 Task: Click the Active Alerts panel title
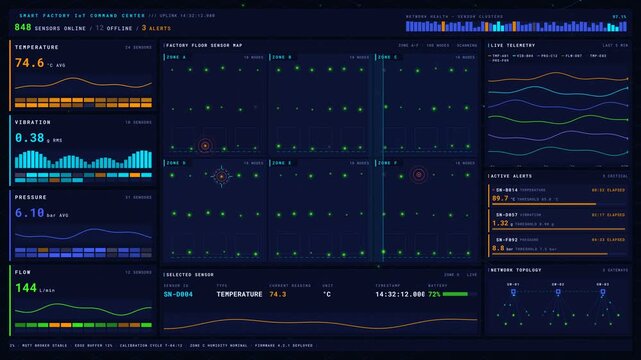[511, 176]
